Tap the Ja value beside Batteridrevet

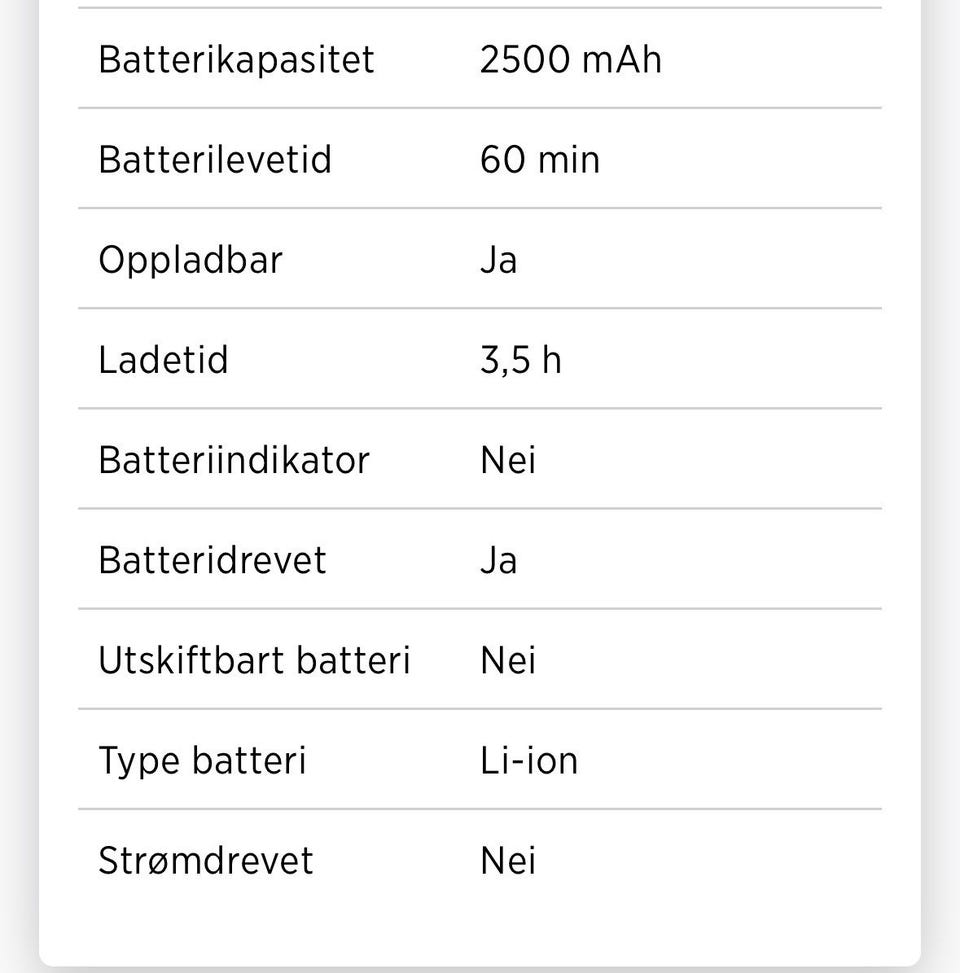click(x=498, y=560)
